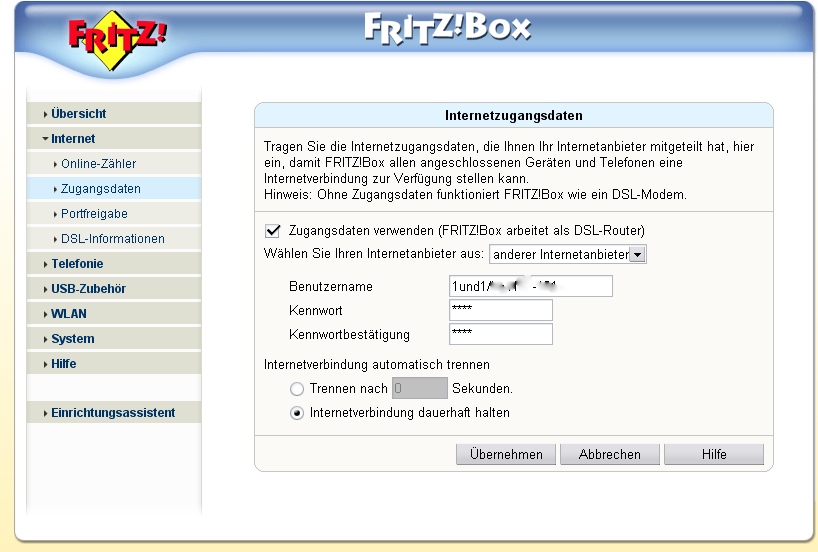Start the Einrichtungsassistent
The height and width of the screenshot is (552, 818).
click(x=114, y=413)
